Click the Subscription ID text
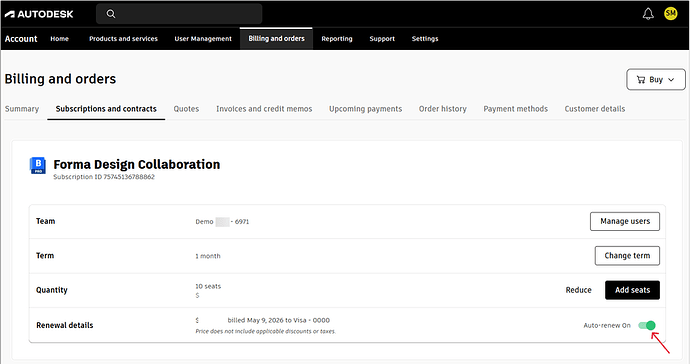The width and height of the screenshot is (690, 364). 104,177
